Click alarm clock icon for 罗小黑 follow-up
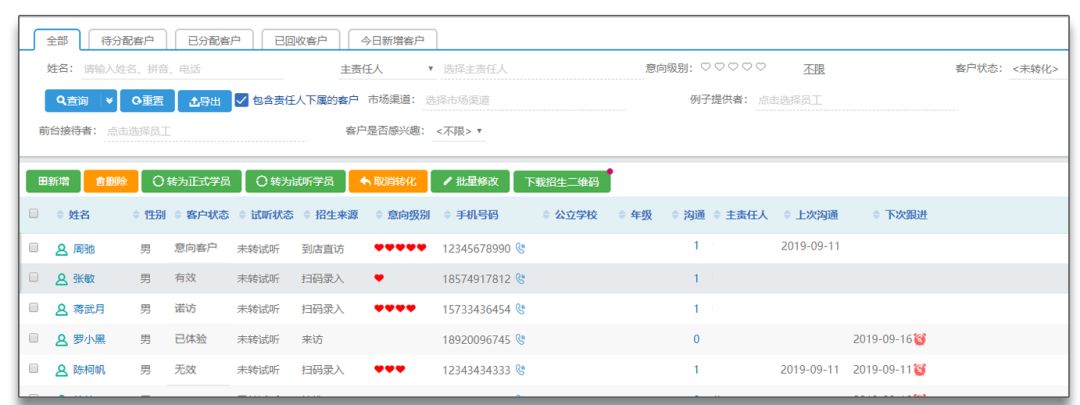 click(x=919, y=339)
